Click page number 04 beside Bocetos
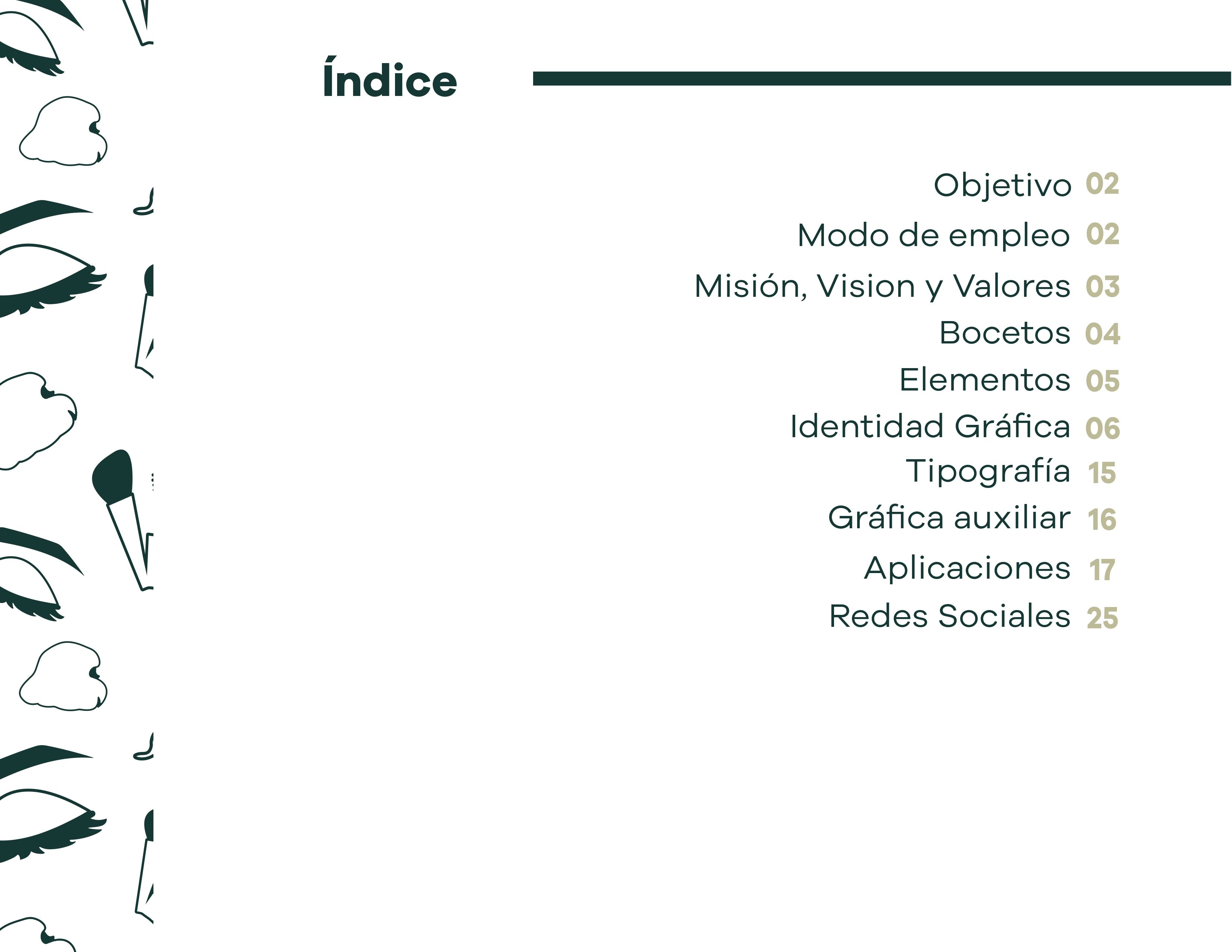The height and width of the screenshot is (952, 1232). tap(1102, 334)
